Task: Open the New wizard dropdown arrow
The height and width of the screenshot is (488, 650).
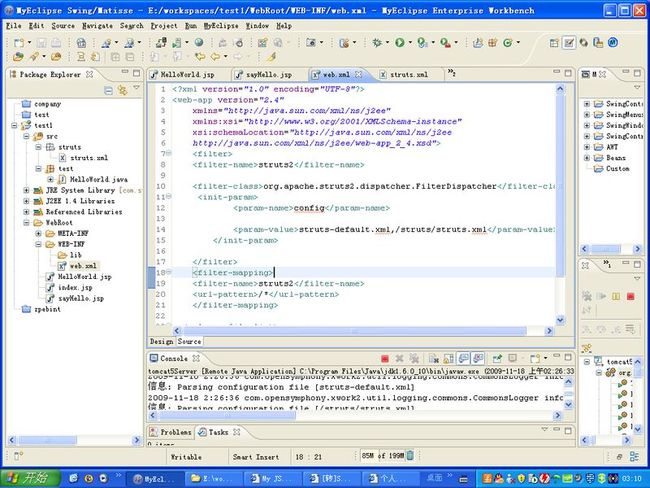Action: click(29, 42)
